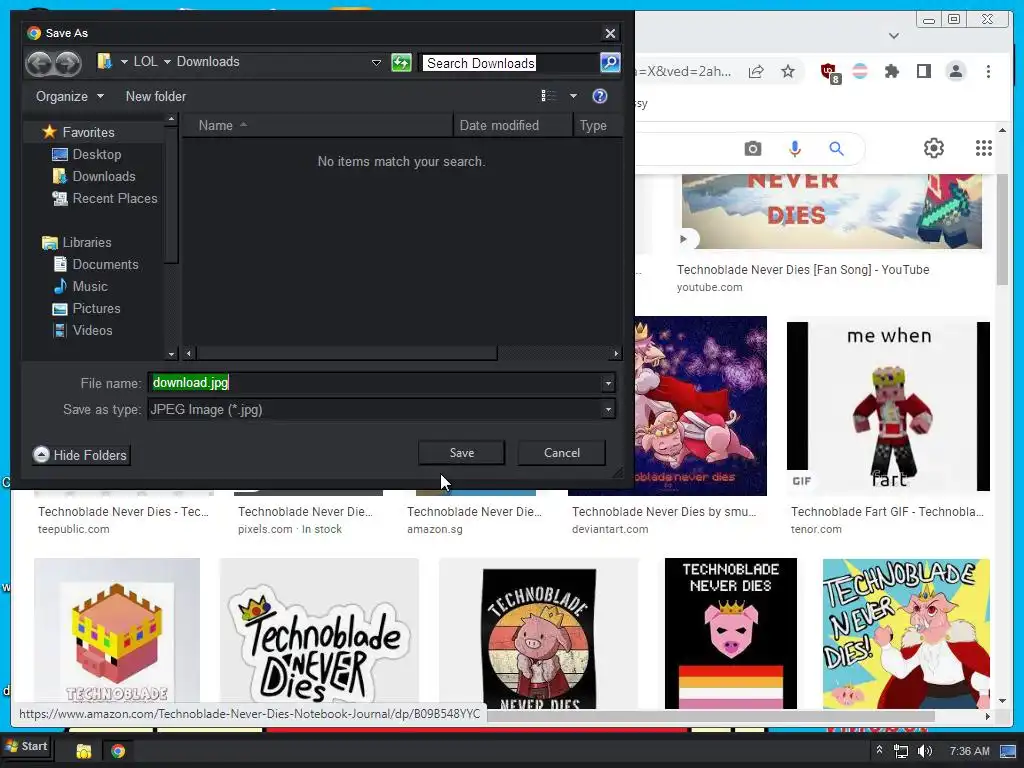Open the Pictures library
The image size is (1024, 768).
[96, 308]
